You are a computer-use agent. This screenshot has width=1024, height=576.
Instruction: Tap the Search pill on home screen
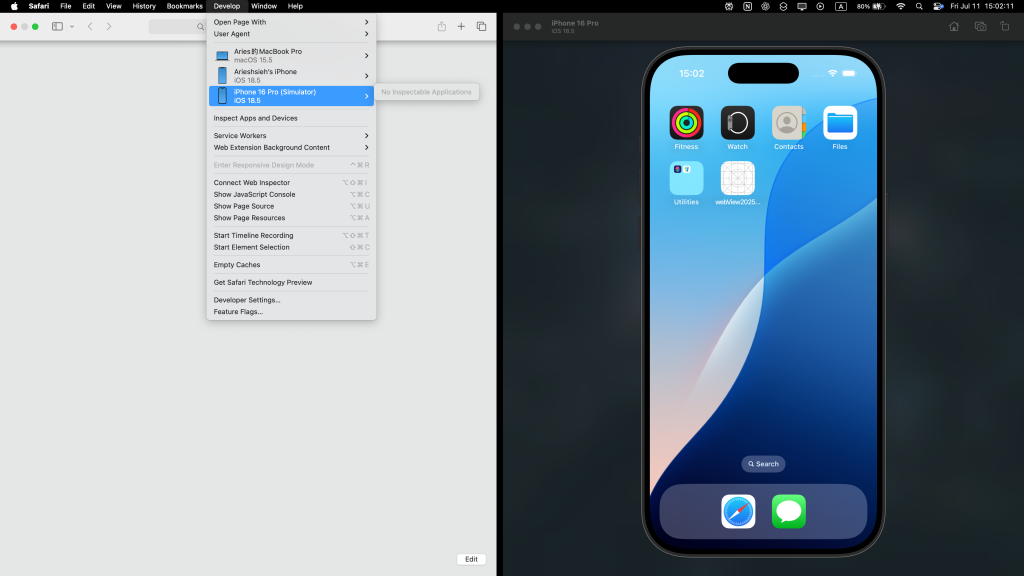coord(763,464)
